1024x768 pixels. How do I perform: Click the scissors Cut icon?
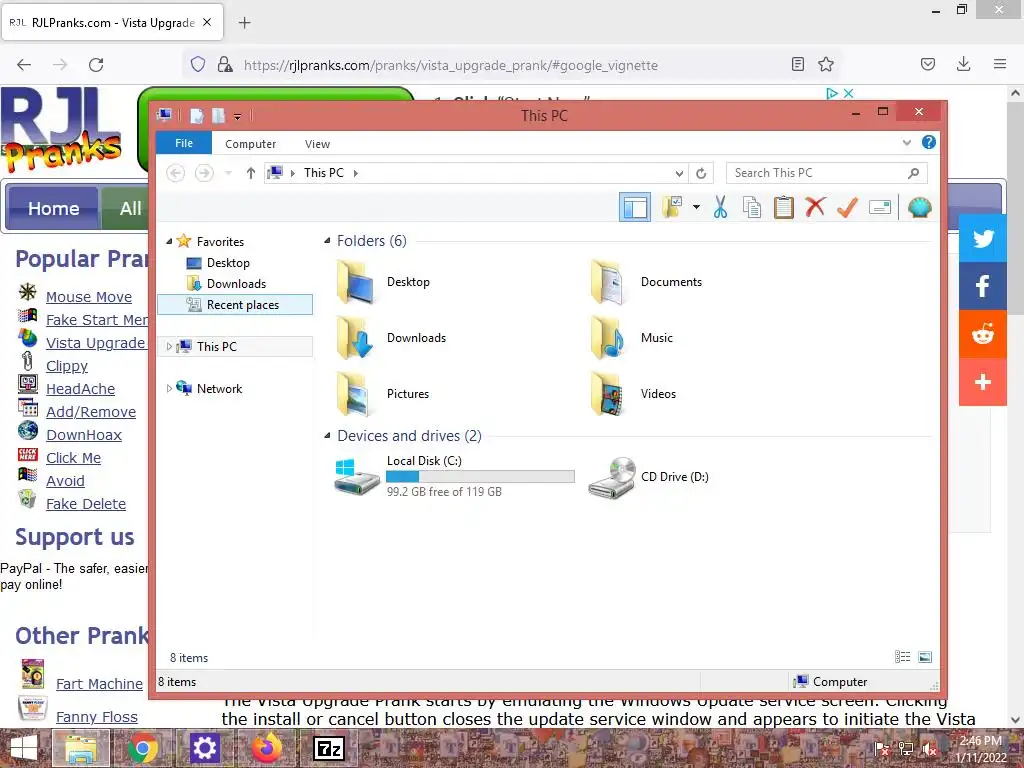tap(720, 208)
